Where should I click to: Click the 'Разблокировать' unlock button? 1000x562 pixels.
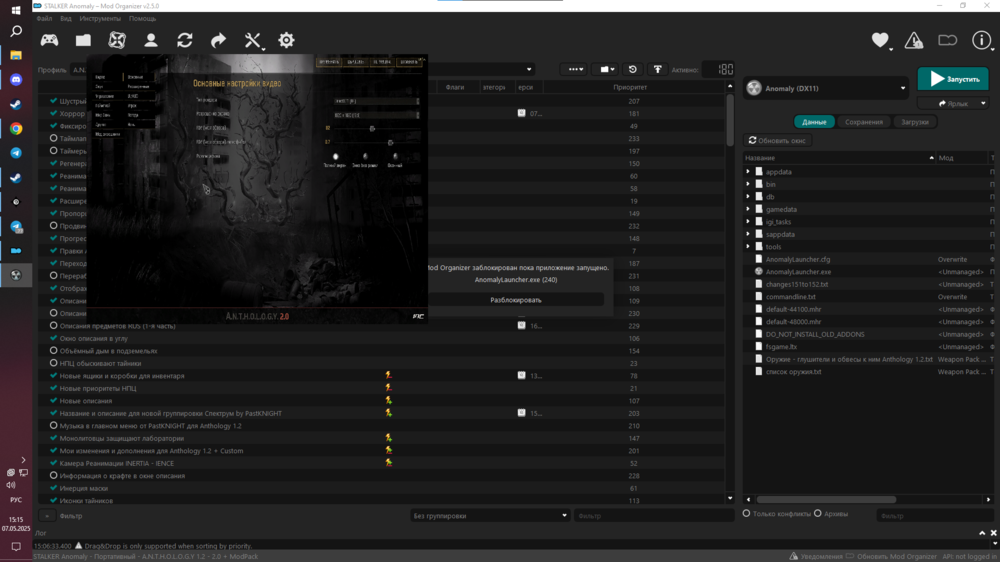click(x=516, y=300)
